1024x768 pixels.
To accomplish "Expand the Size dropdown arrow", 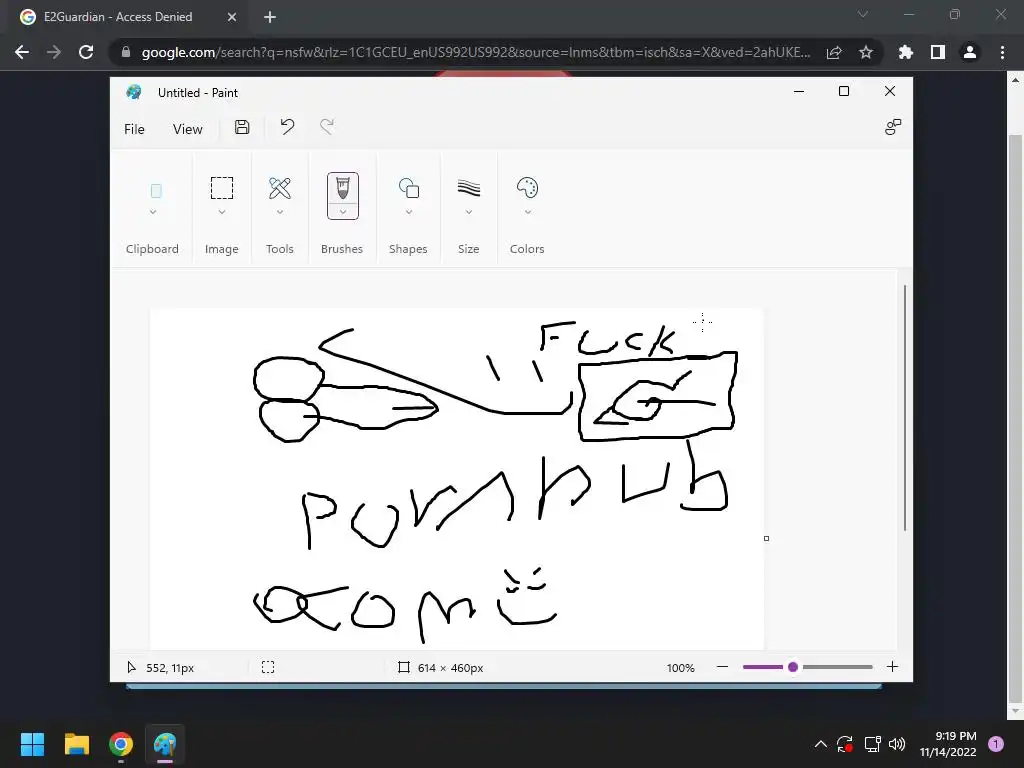I will (x=469, y=212).
